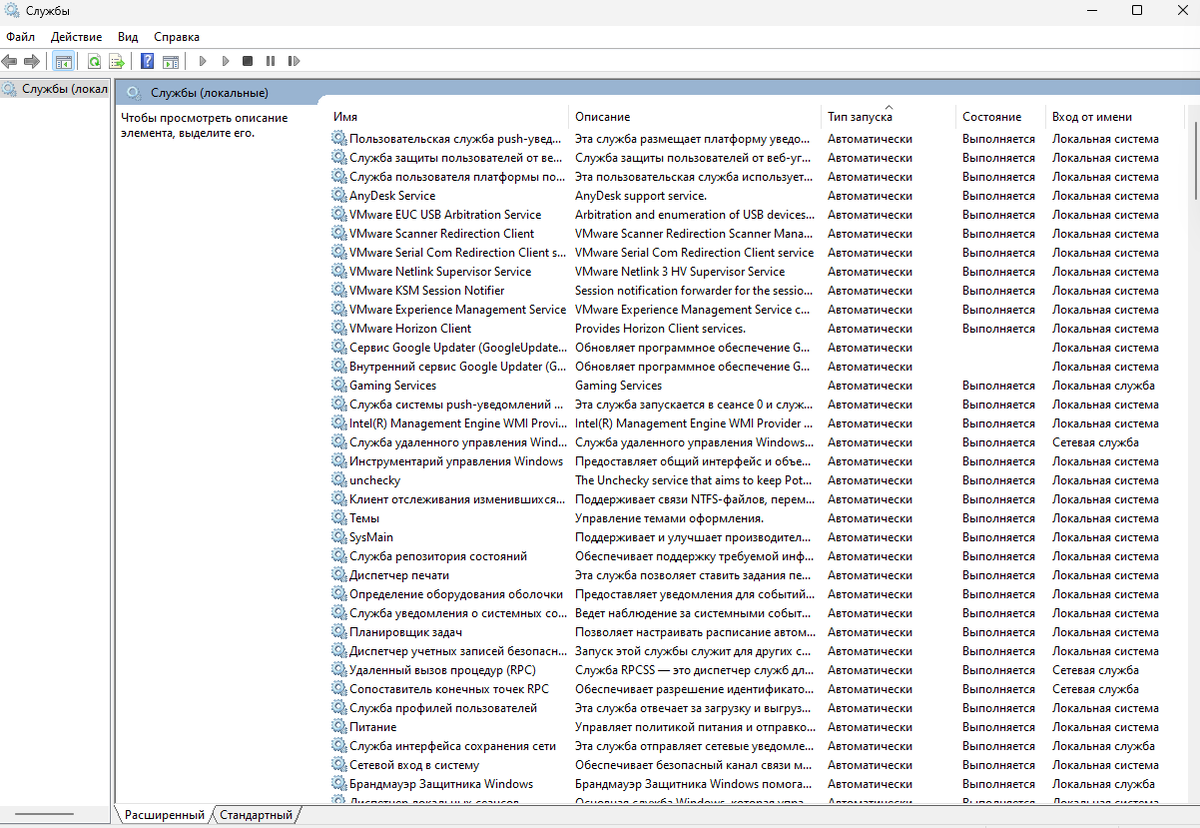Select the Gaming Services name cell
Screen dimensions: 1200x828
click(392, 386)
